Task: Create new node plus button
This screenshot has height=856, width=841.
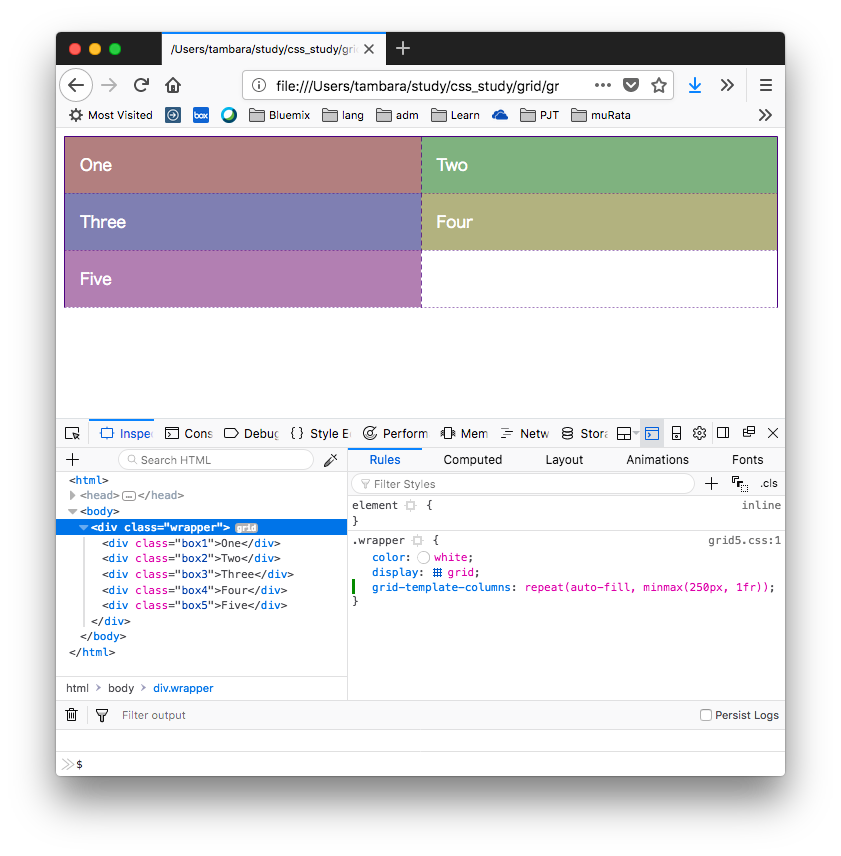Action: tap(73, 460)
